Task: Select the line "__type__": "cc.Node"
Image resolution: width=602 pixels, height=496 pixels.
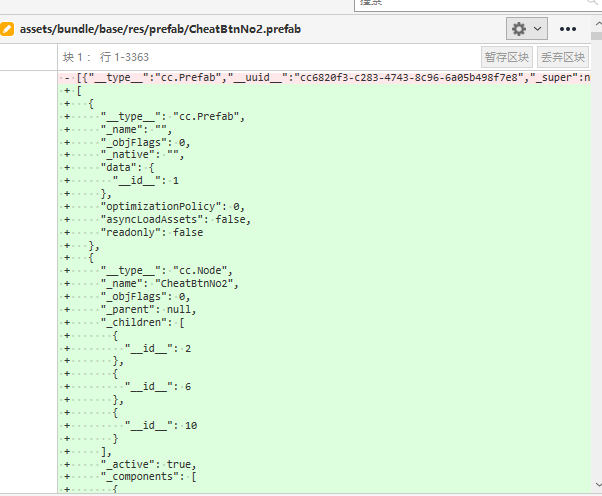Action: coord(324,271)
